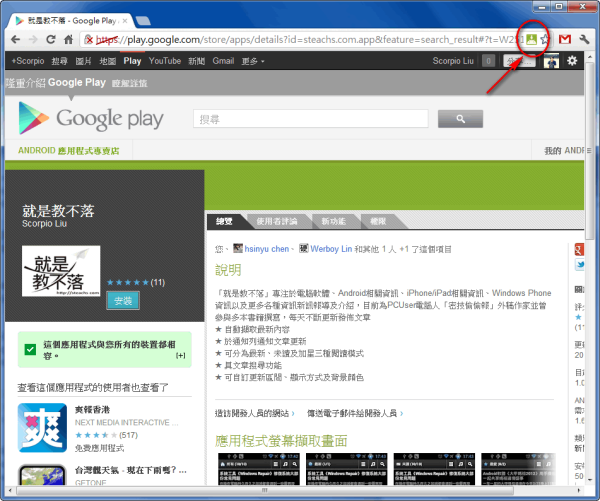Open the Gmail extension icon
Screen dimensions: 600x501
pos(565,40)
